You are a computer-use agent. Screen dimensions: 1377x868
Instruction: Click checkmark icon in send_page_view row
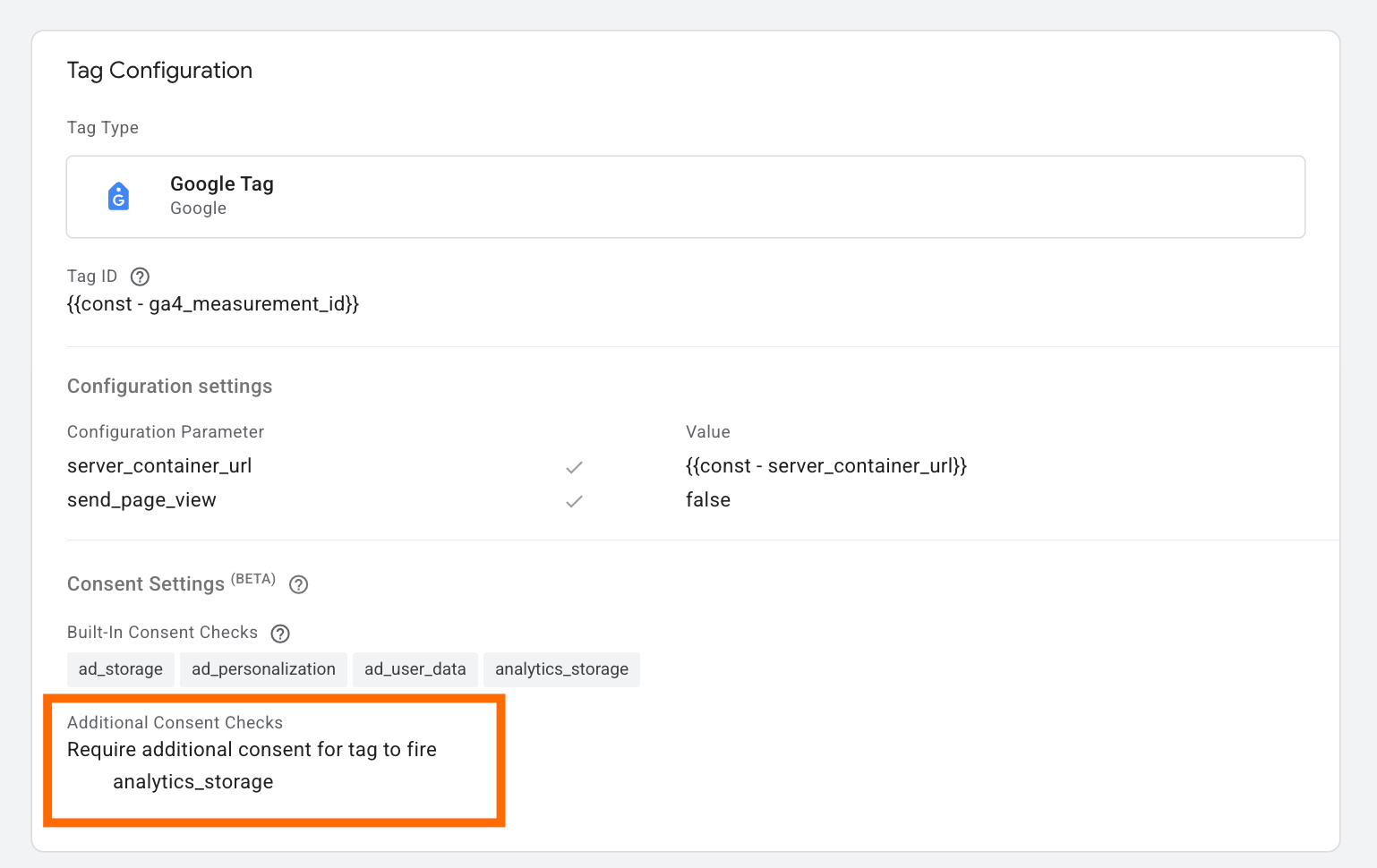pos(574,501)
